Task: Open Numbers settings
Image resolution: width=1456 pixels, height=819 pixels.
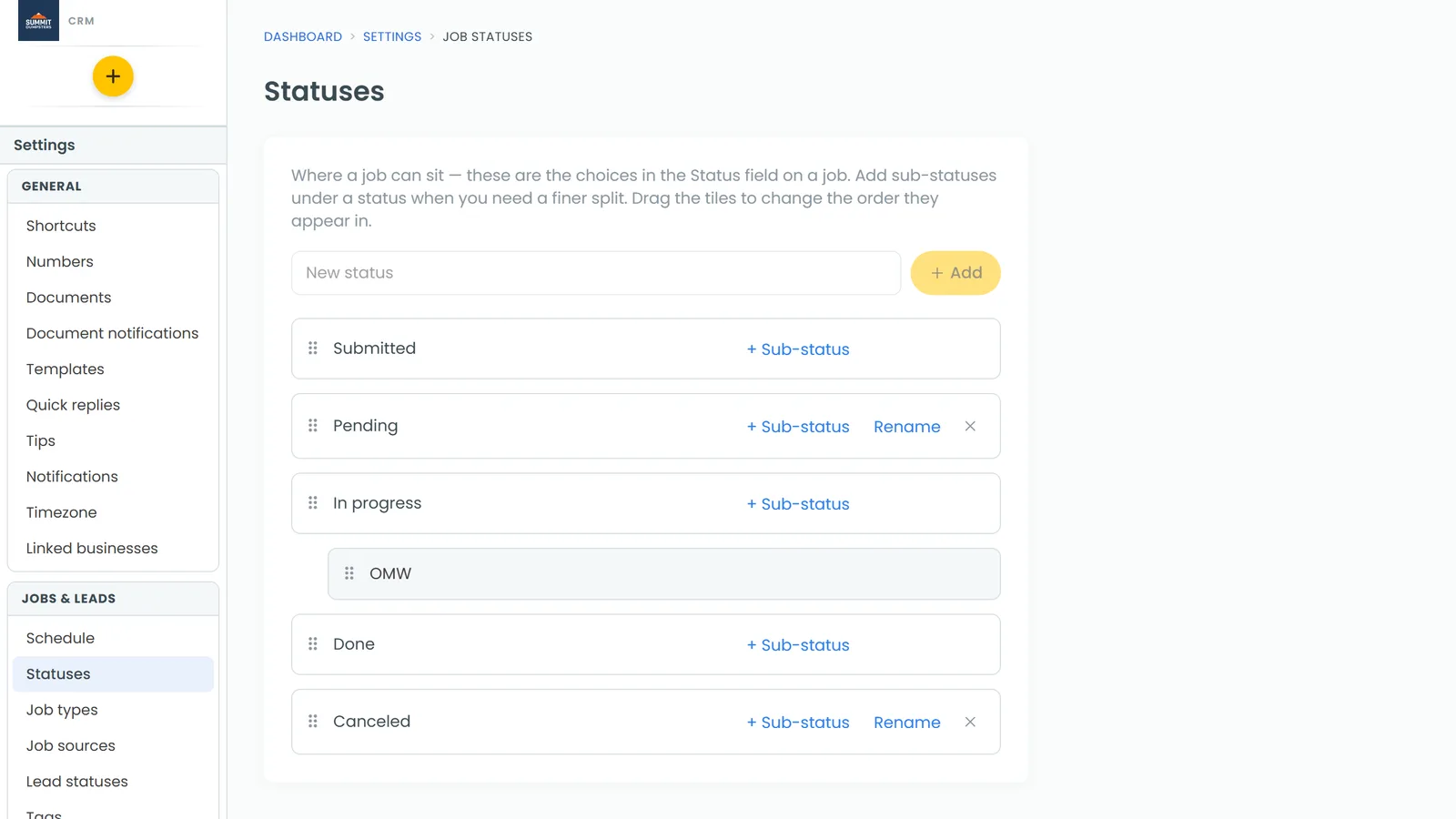Action: click(114, 261)
